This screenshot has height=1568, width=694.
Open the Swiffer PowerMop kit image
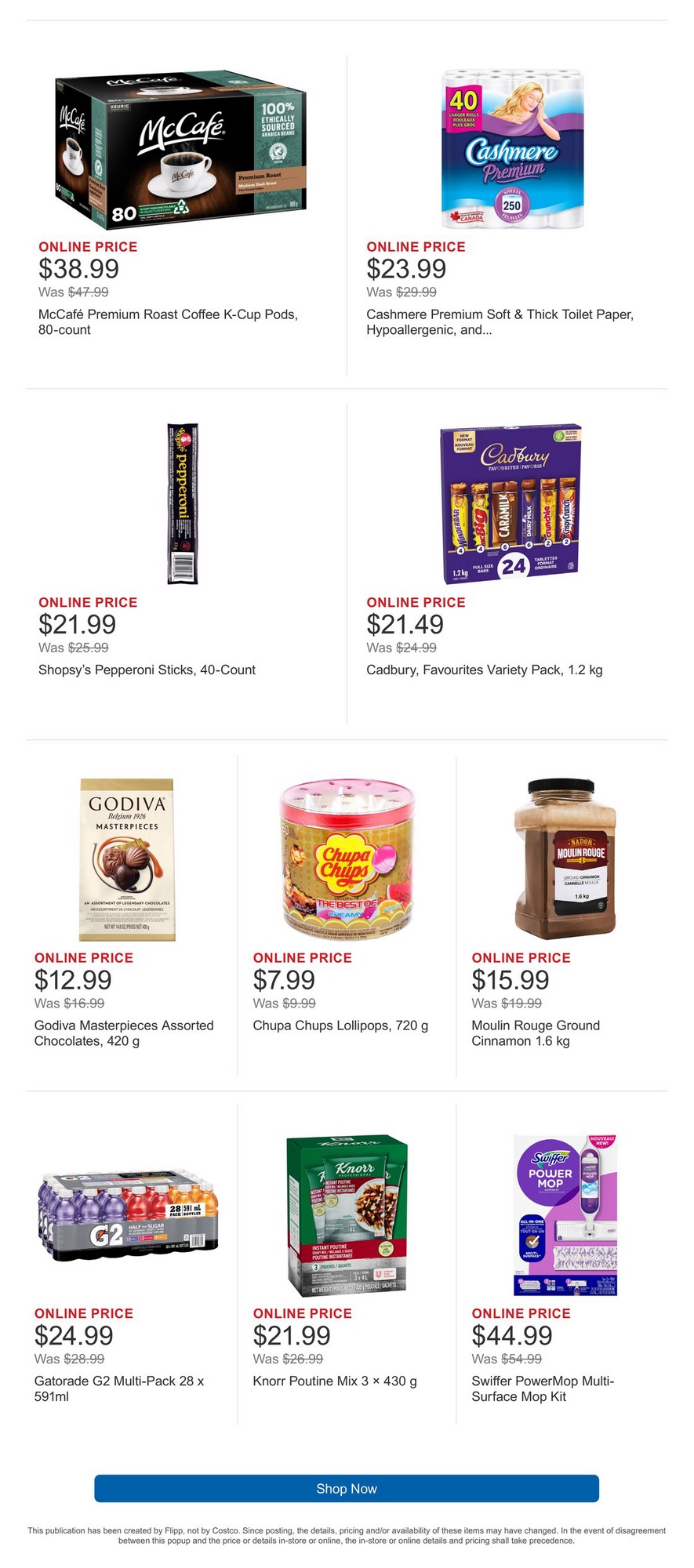click(565, 1216)
